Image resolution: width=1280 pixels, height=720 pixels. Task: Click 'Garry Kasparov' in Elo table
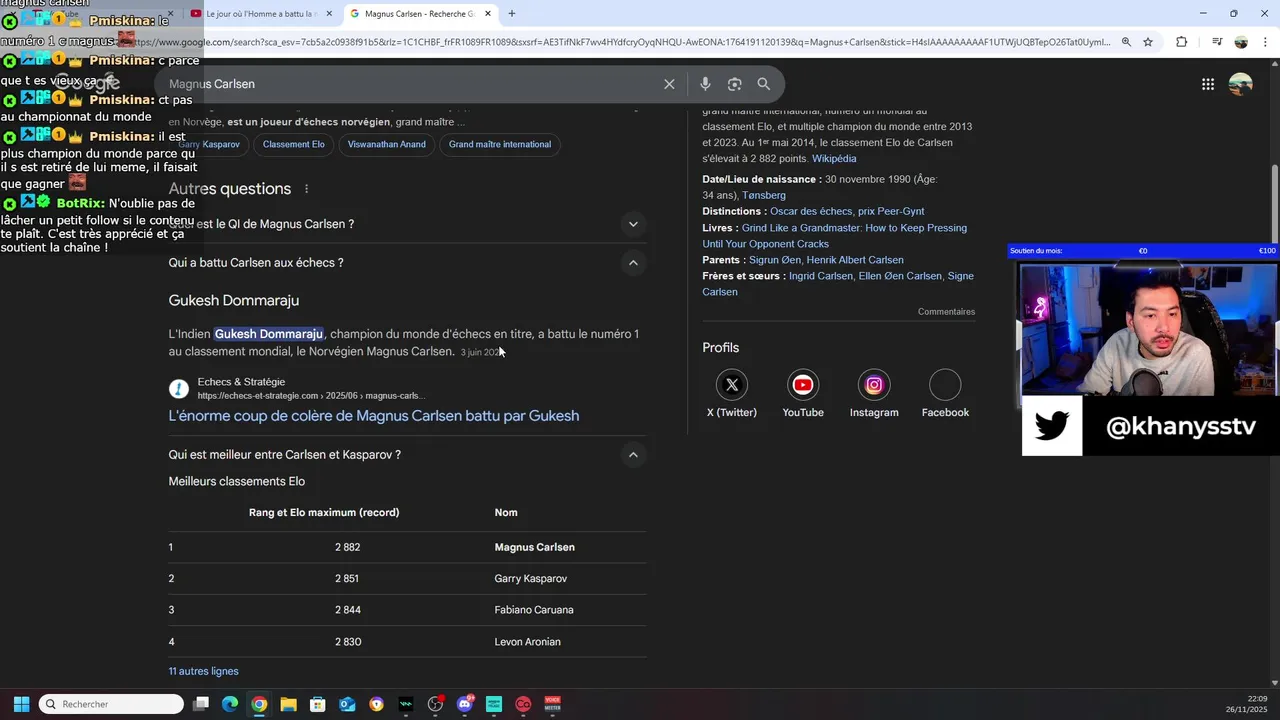[531, 579]
